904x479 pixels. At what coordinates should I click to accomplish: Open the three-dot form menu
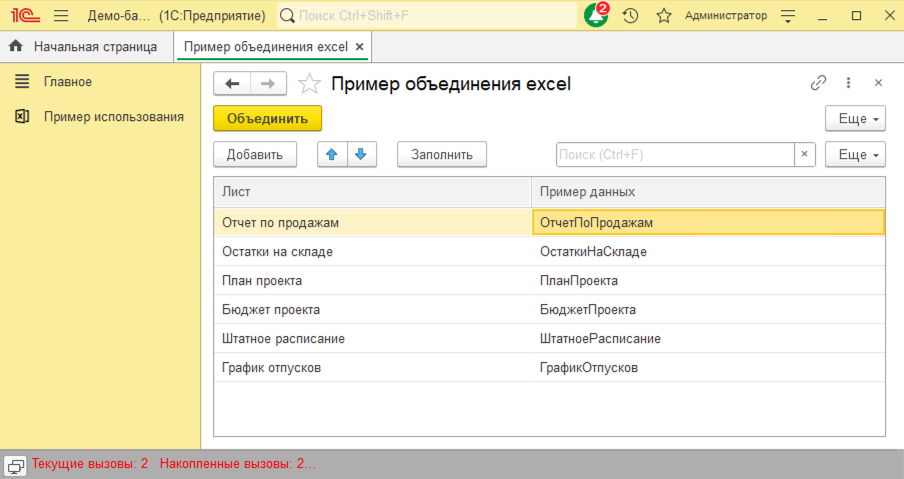[x=848, y=83]
